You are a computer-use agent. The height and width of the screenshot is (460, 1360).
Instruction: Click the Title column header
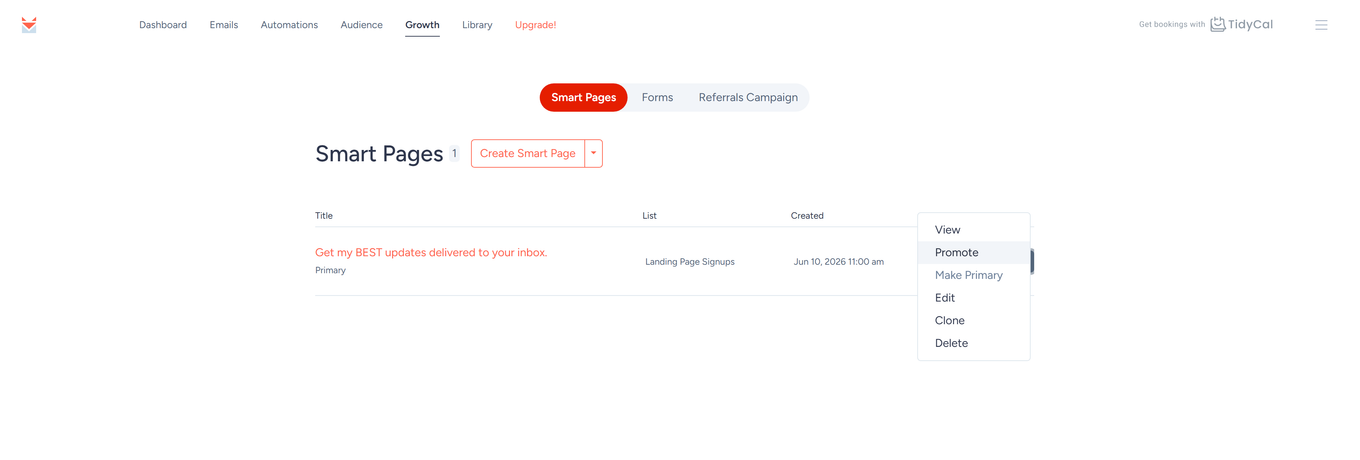tap(324, 216)
